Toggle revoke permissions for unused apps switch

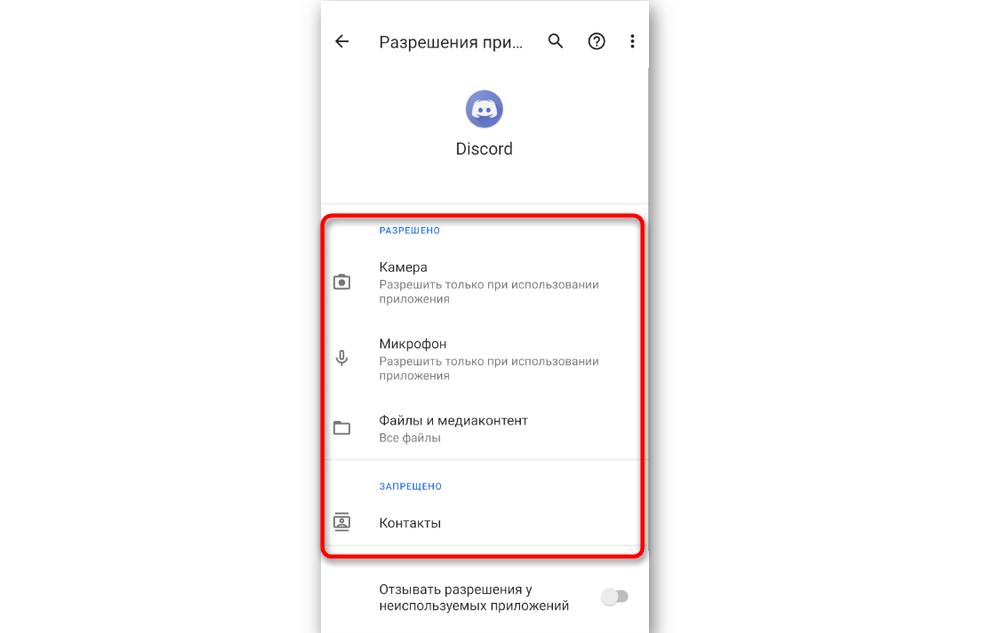pyautogui.click(x=615, y=596)
